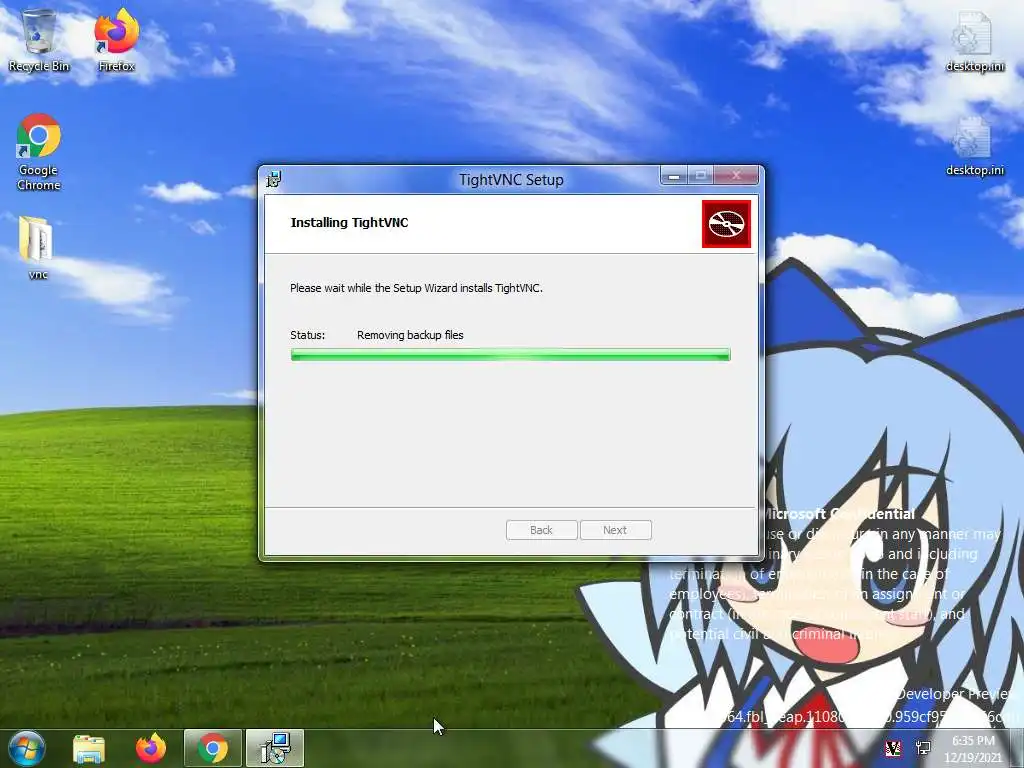1024x768 pixels.
Task: Click the 'Installing TightVNC' heading
Action: (349, 223)
